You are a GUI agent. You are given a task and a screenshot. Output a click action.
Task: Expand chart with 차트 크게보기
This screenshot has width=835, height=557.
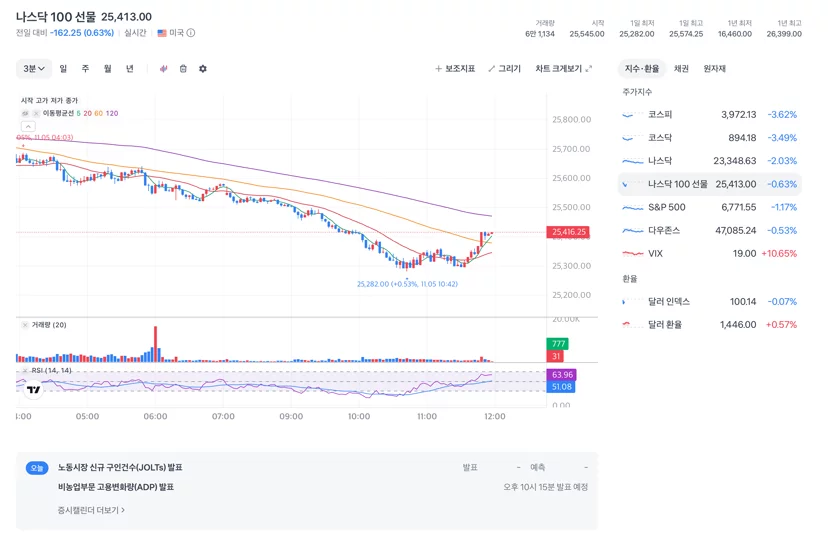(563, 69)
